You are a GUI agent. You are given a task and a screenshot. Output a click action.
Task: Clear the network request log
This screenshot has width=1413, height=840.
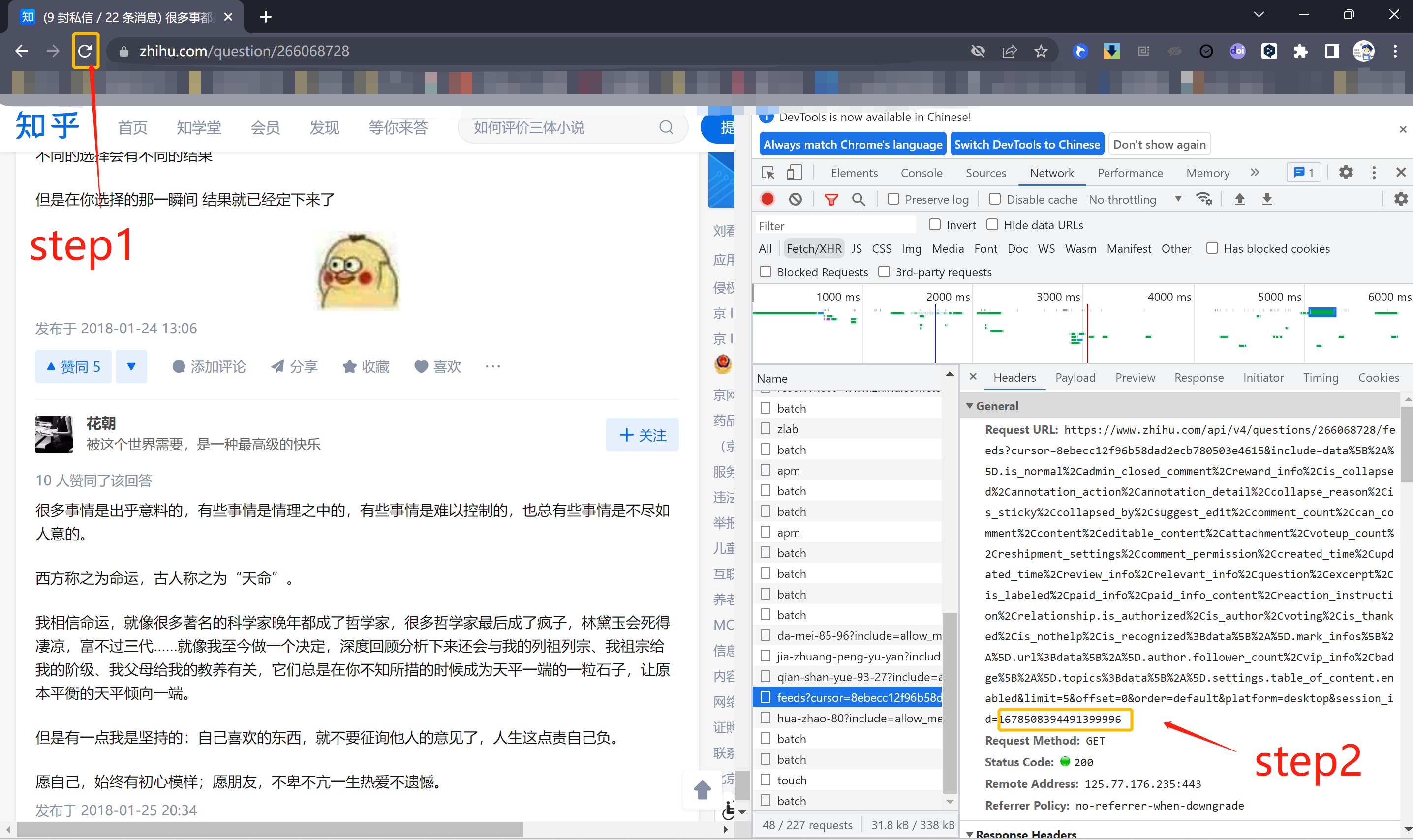[x=796, y=199]
